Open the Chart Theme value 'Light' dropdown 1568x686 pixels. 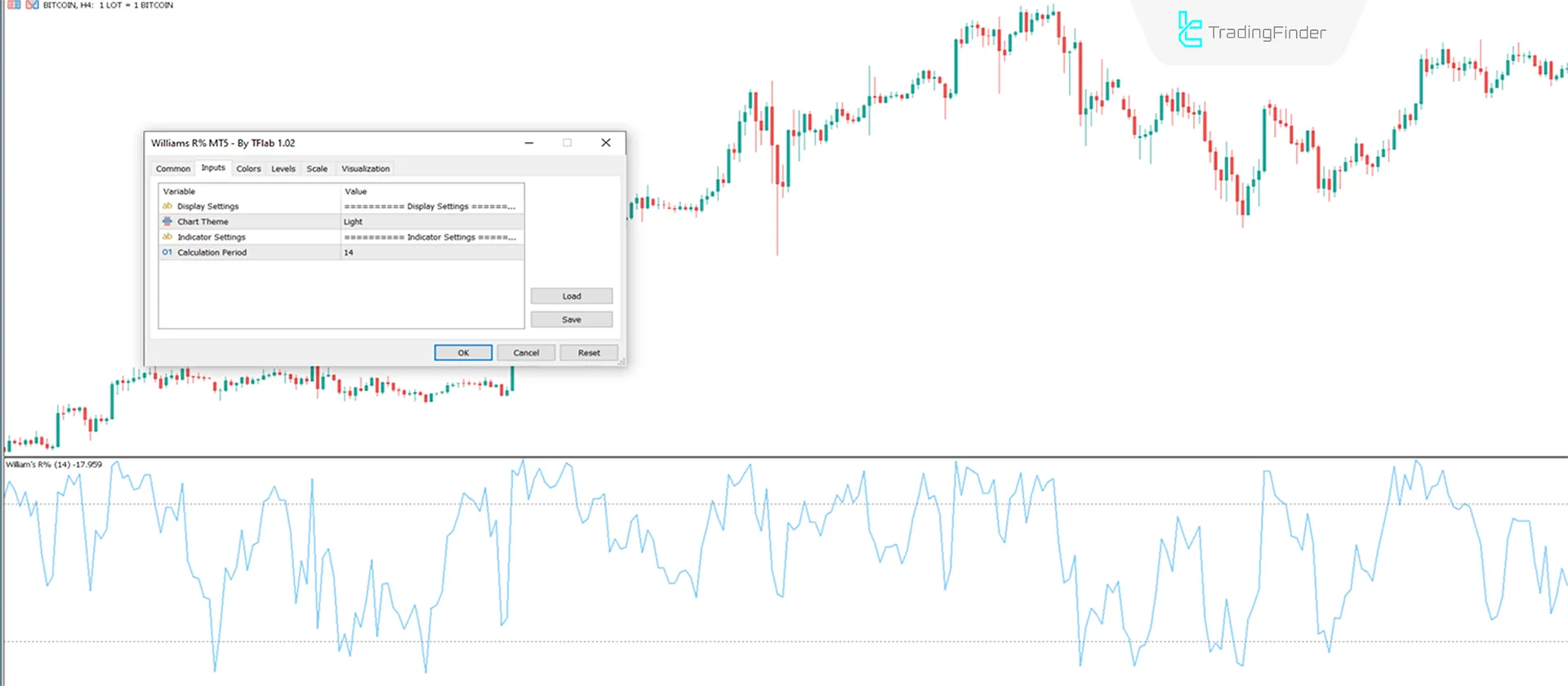coord(431,221)
